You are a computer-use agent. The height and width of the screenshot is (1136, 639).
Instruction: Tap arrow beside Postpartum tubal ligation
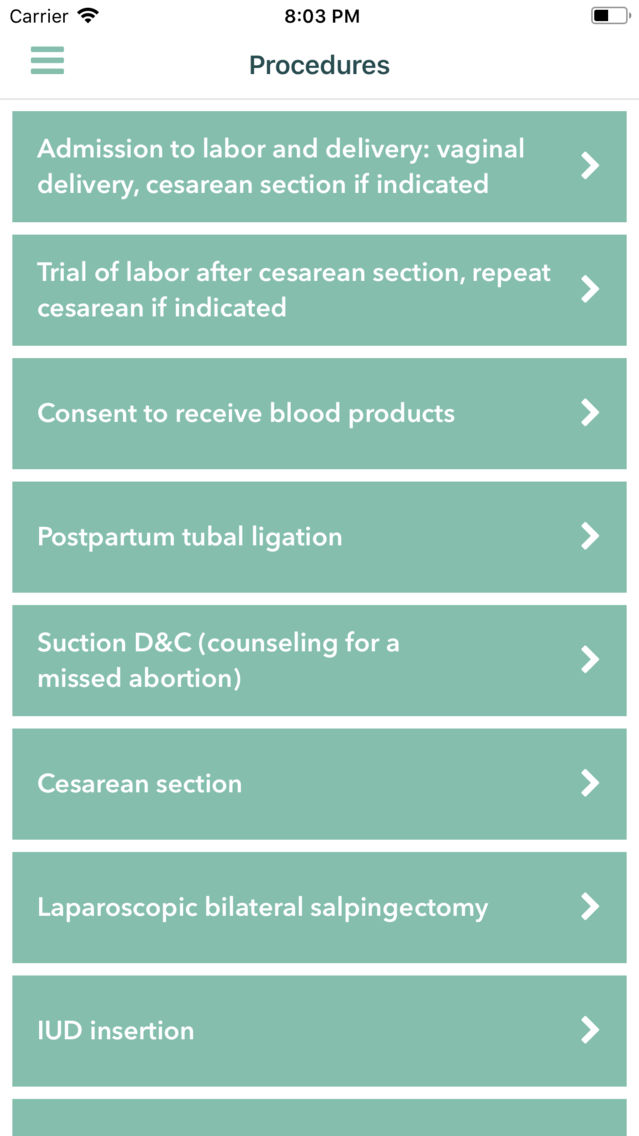(x=590, y=536)
